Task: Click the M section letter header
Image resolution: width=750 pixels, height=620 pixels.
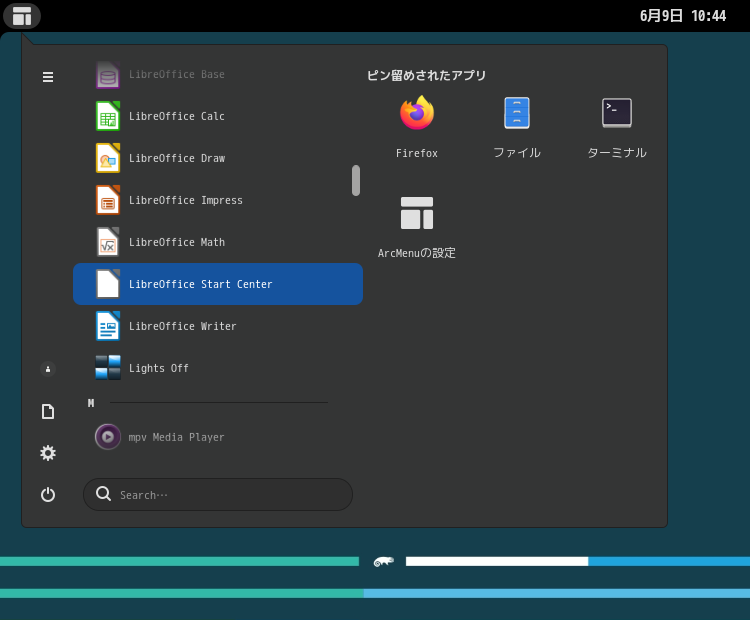Action: [91, 403]
